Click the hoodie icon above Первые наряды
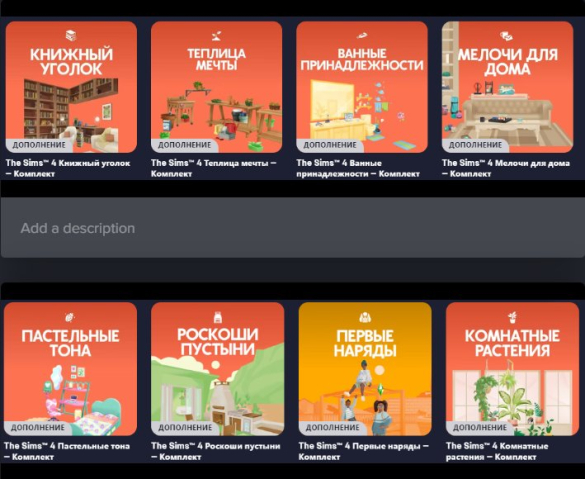 pyautogui.click(x=365, y=317)
